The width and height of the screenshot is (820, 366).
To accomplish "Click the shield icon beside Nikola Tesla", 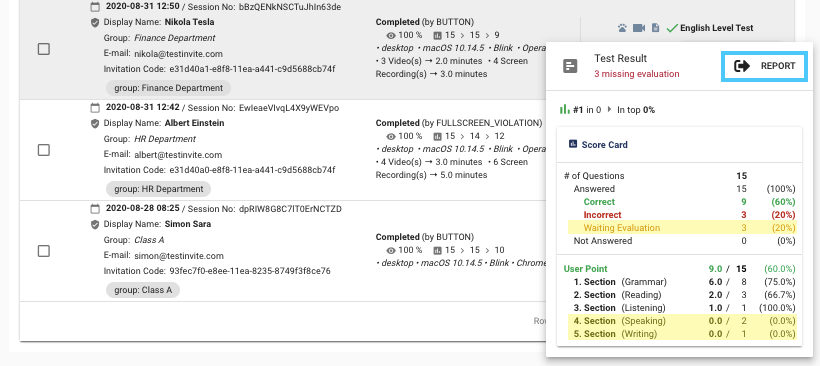I will [x=95, y=22].
